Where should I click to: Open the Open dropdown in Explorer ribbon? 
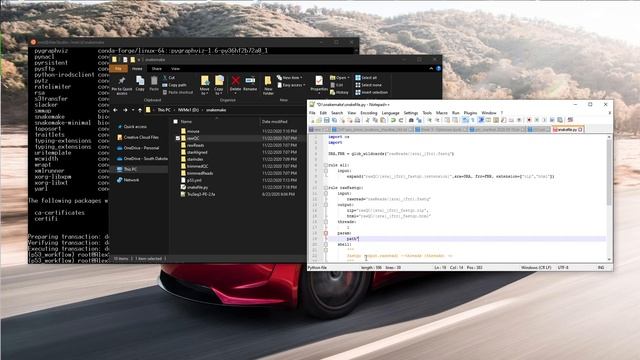coord(340,78)
